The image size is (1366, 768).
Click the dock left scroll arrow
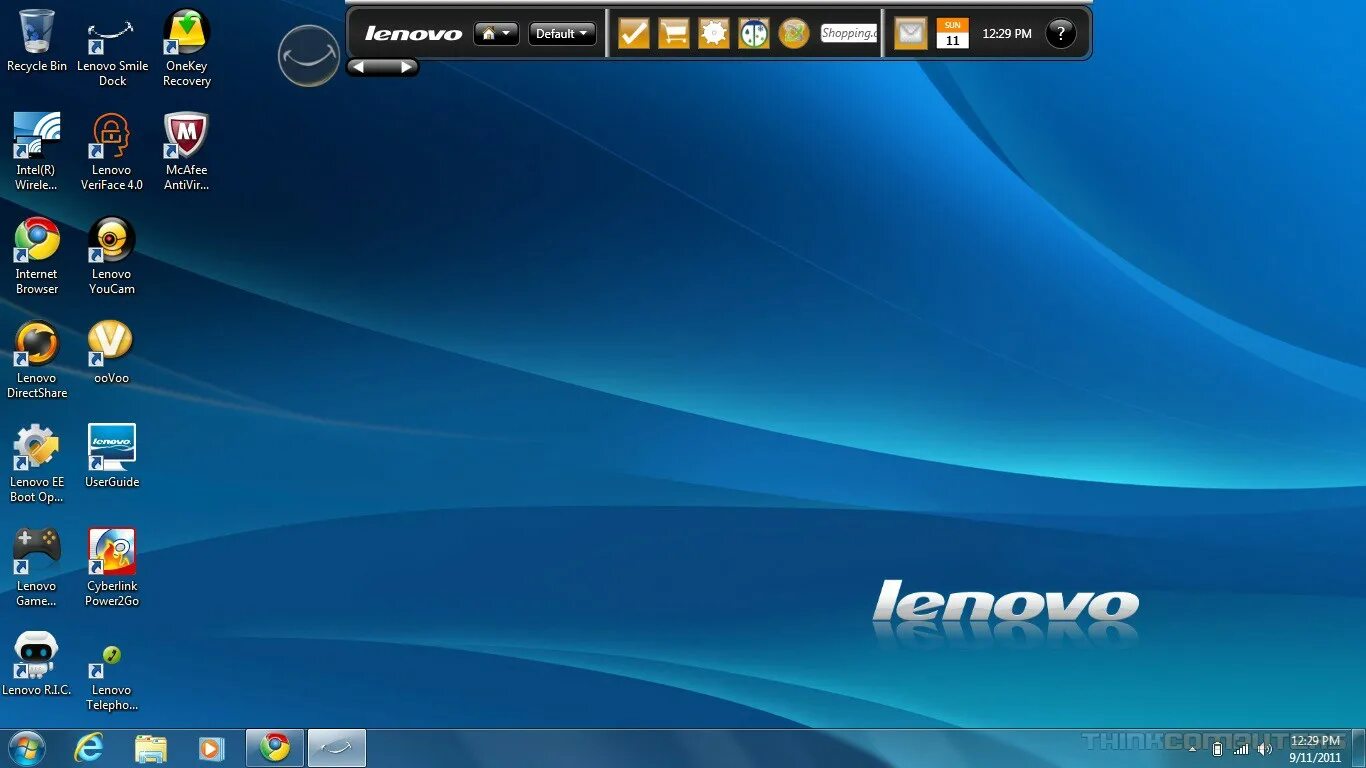pos(358,67)
